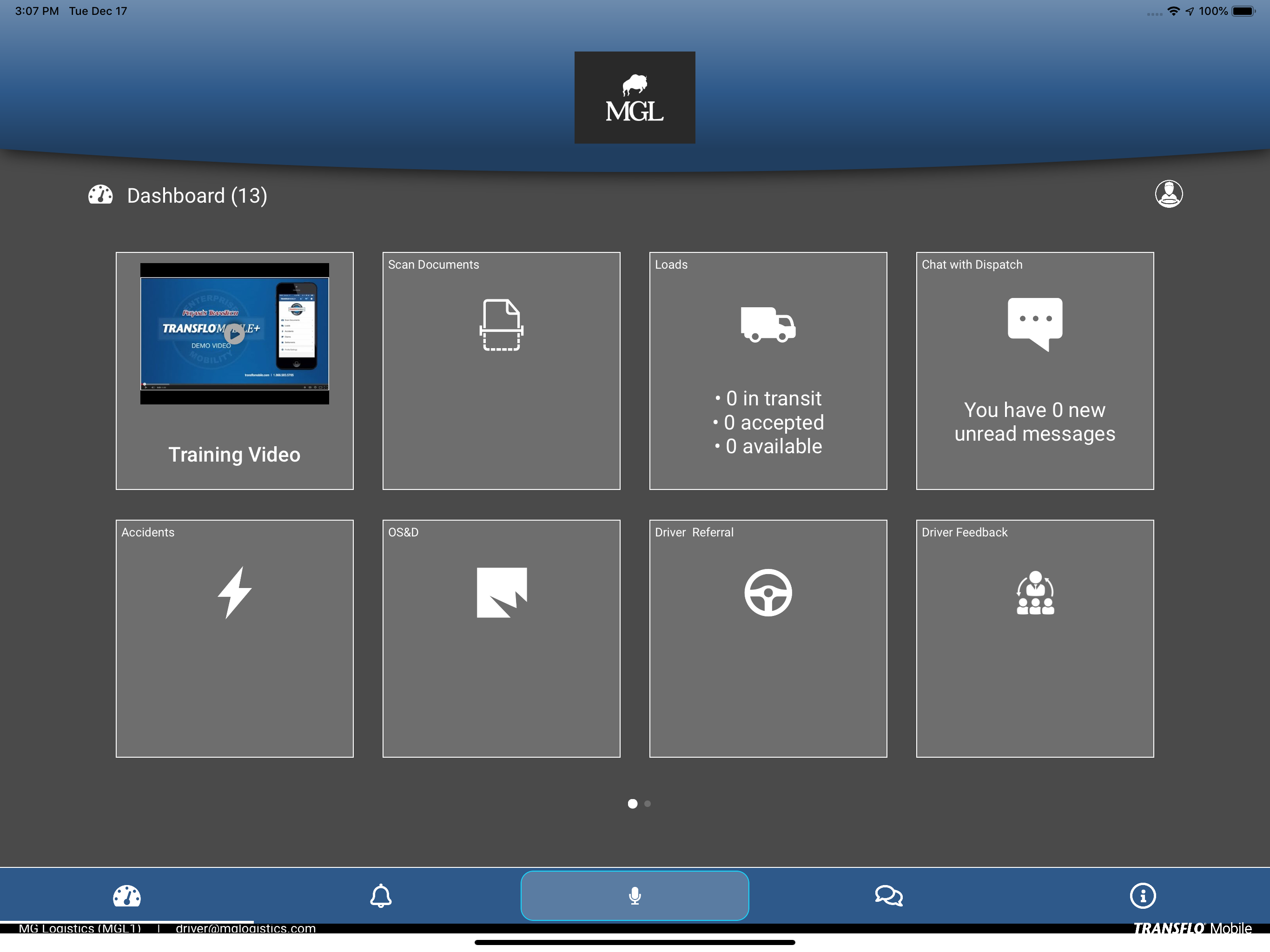Tap the OS&D damaged package icon
Screen dimensions: 1270x952
[x=501, y=593]
